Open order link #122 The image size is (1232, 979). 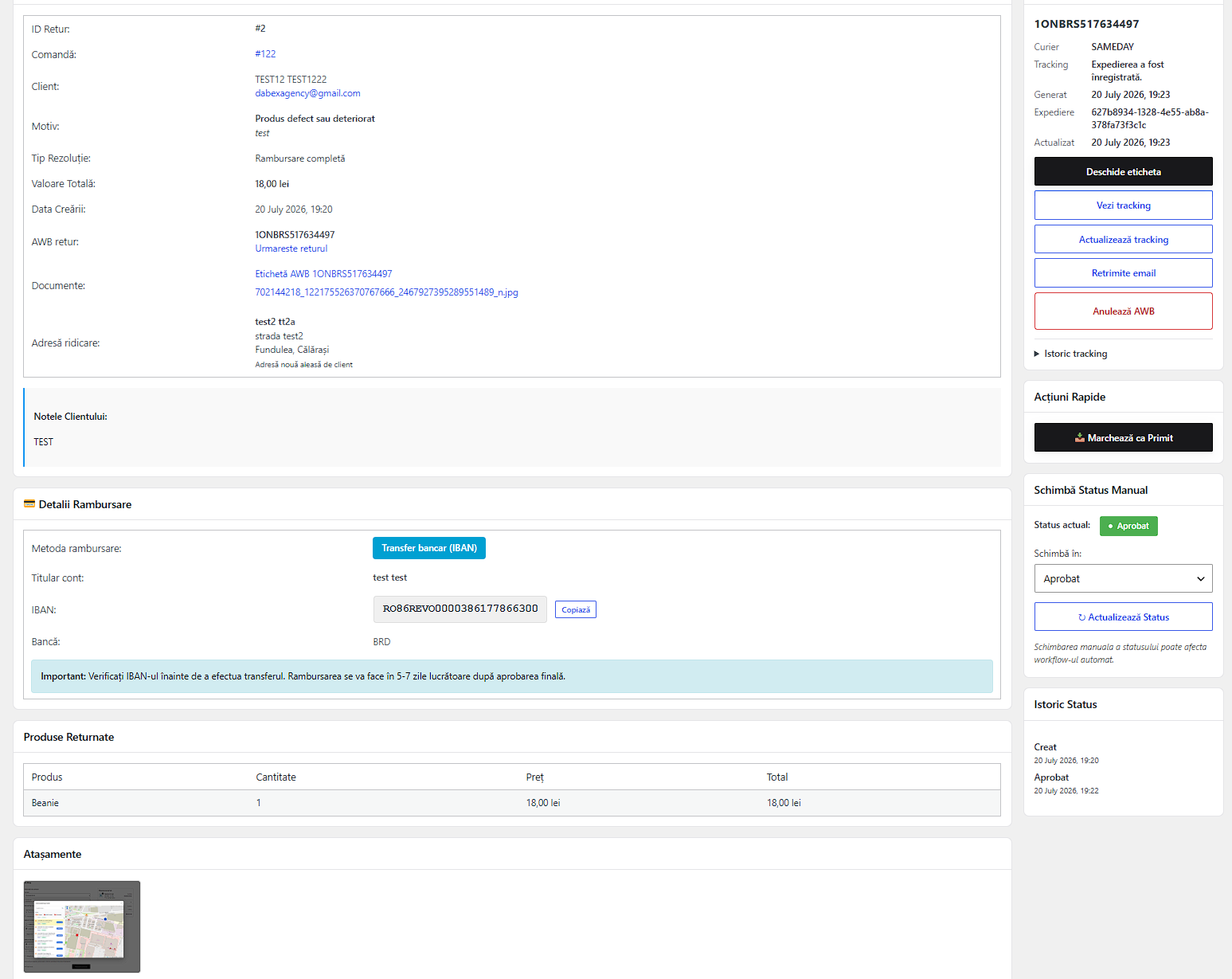tap(265, 54)
